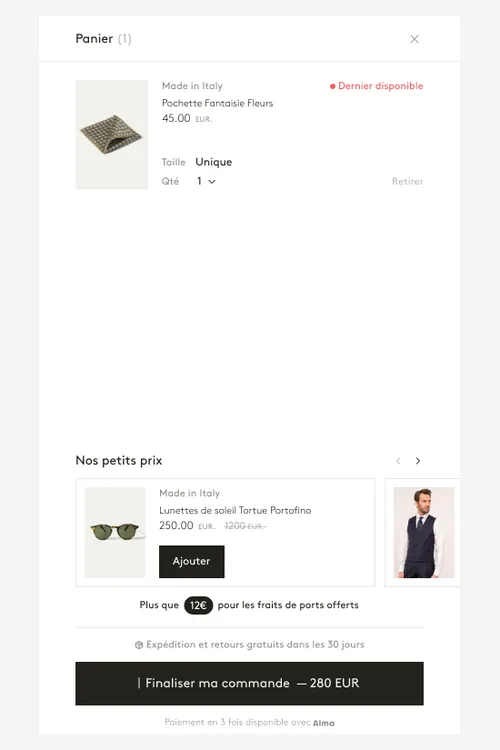The image size is (500, 750).
Task: Click the Retirer link
Action: click(407, 181)
